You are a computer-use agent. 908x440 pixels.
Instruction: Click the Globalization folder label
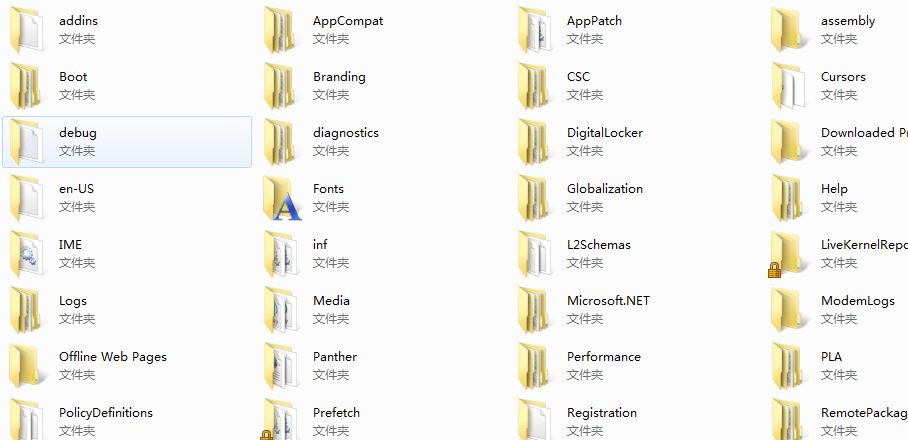(604, 189)
